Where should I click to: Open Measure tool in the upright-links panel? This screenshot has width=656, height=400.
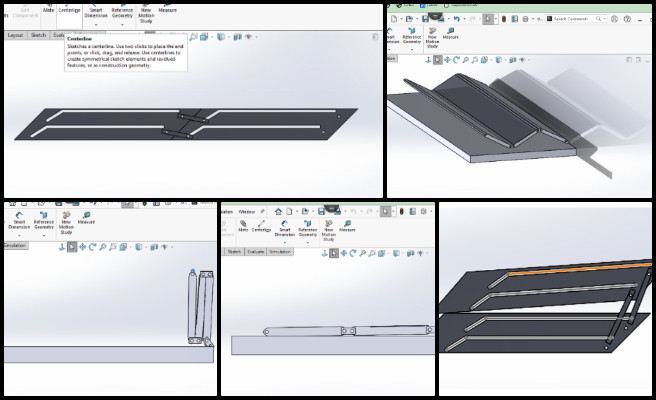click(86, 218)
